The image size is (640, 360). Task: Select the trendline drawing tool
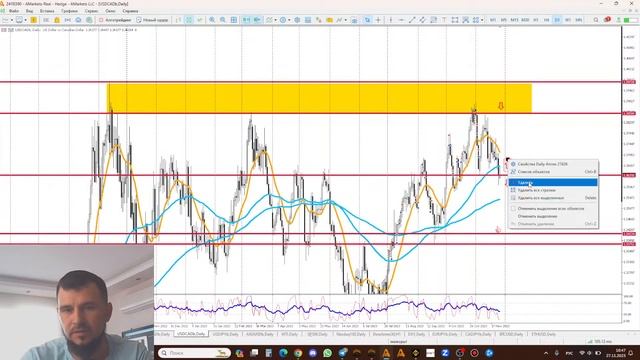click(412, 20)
